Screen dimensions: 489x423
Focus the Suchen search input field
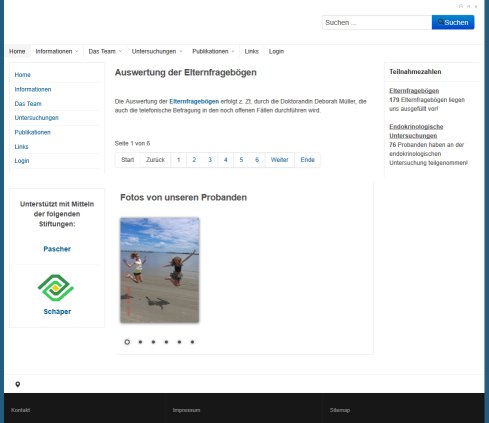(x=377, y=22)
